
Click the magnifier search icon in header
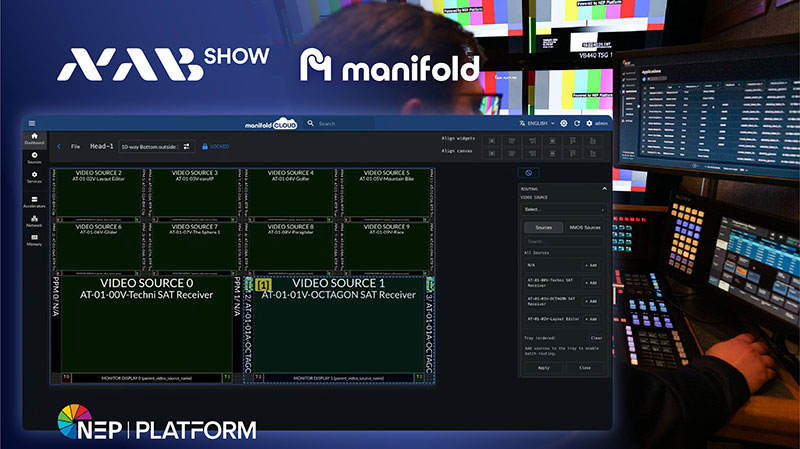click(310, 123)
